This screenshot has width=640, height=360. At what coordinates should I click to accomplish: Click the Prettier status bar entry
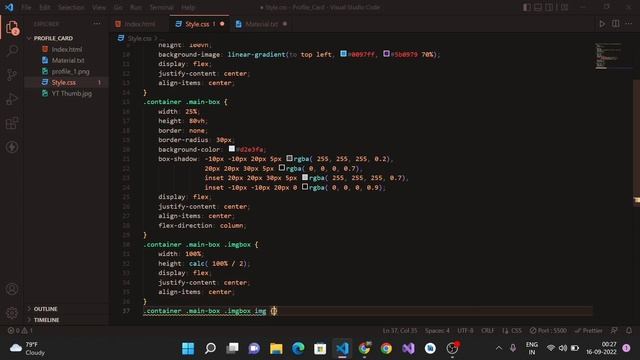click(x=589, y=330)
